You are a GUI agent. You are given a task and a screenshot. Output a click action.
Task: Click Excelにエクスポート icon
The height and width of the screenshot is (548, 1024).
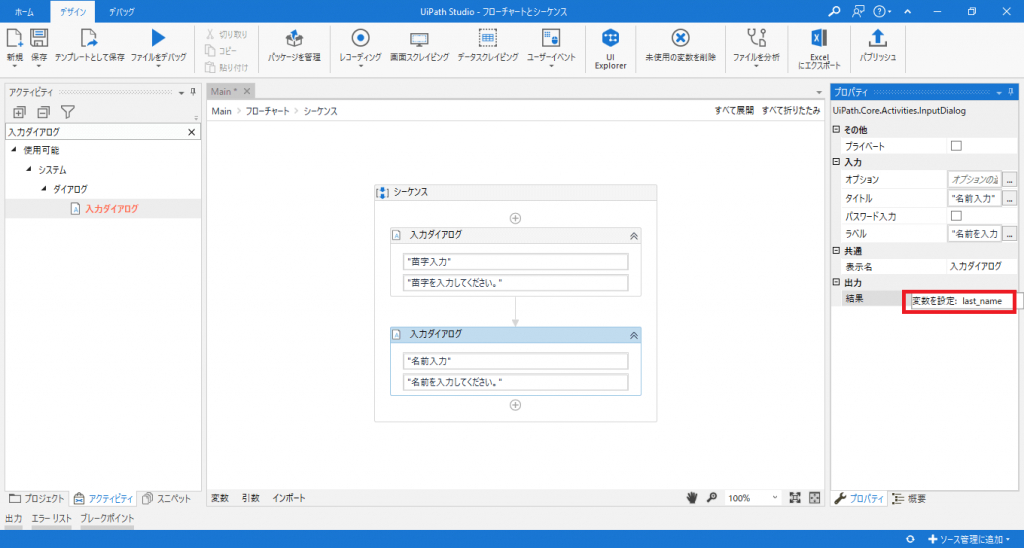pos(820,38)
